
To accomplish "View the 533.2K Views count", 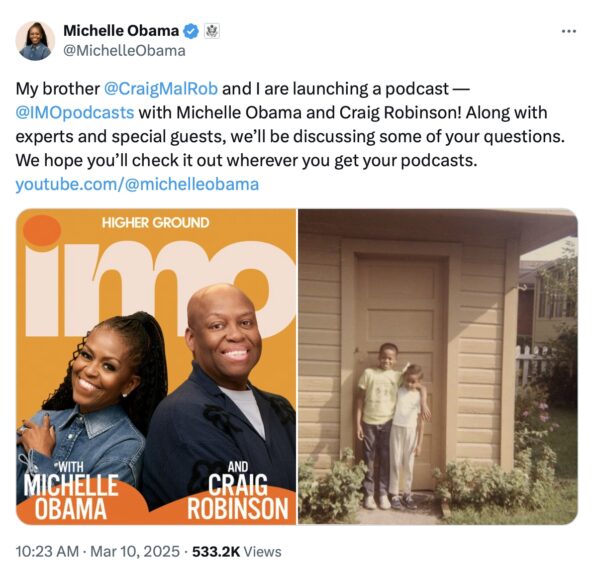I will point(237,551).
